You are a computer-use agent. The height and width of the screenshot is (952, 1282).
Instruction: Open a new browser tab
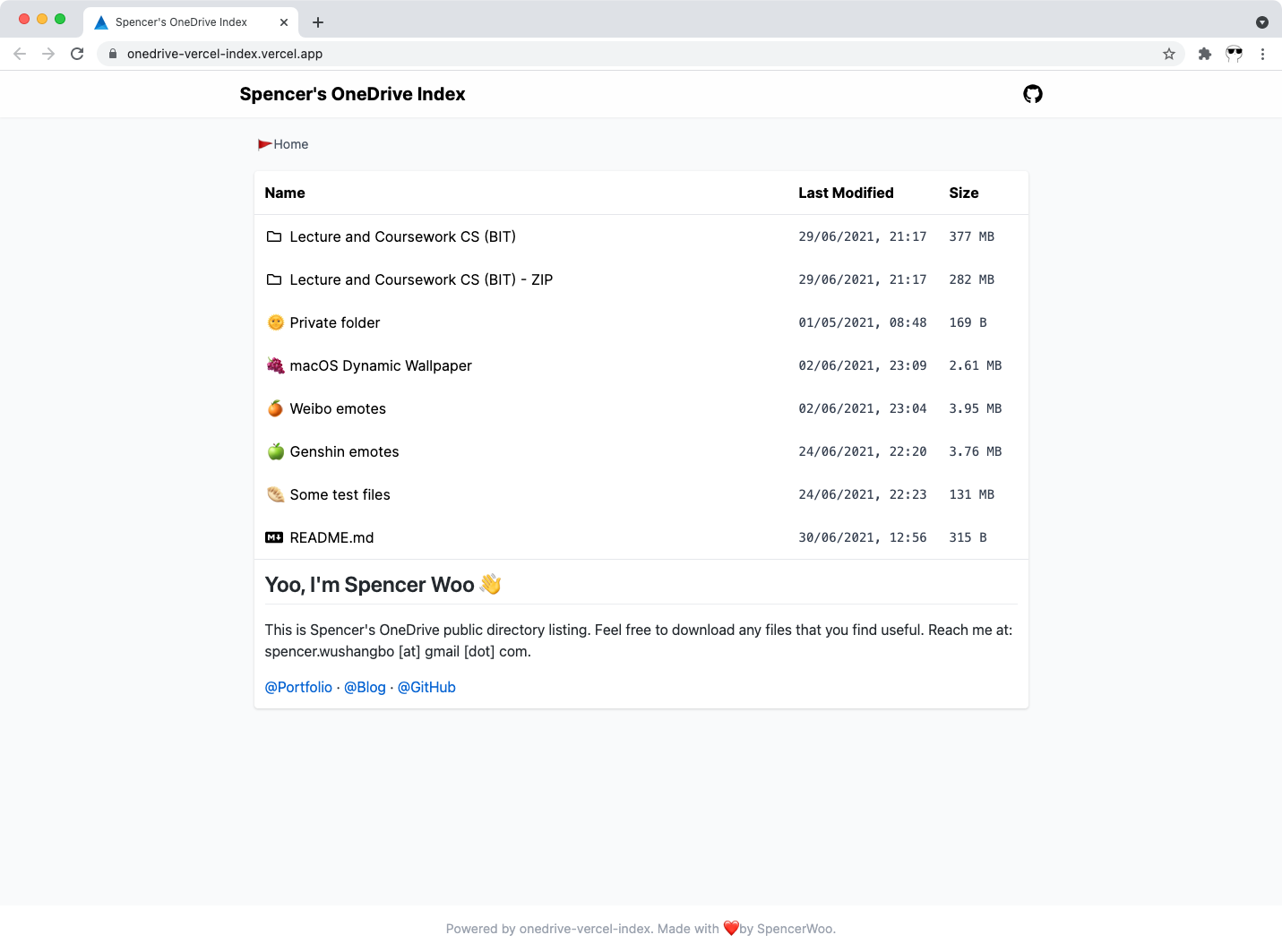(x=317, y=22)
